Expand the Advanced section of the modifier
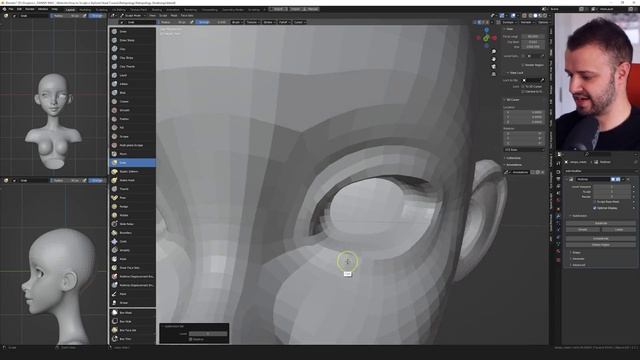Screen dimensions: 640x360 [579, 265]
